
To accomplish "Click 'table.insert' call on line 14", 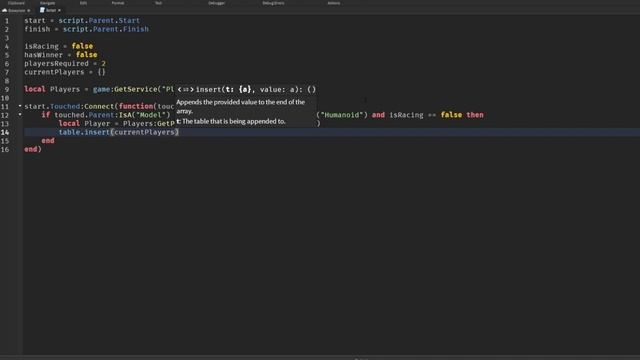I will (x=84, y=132).
